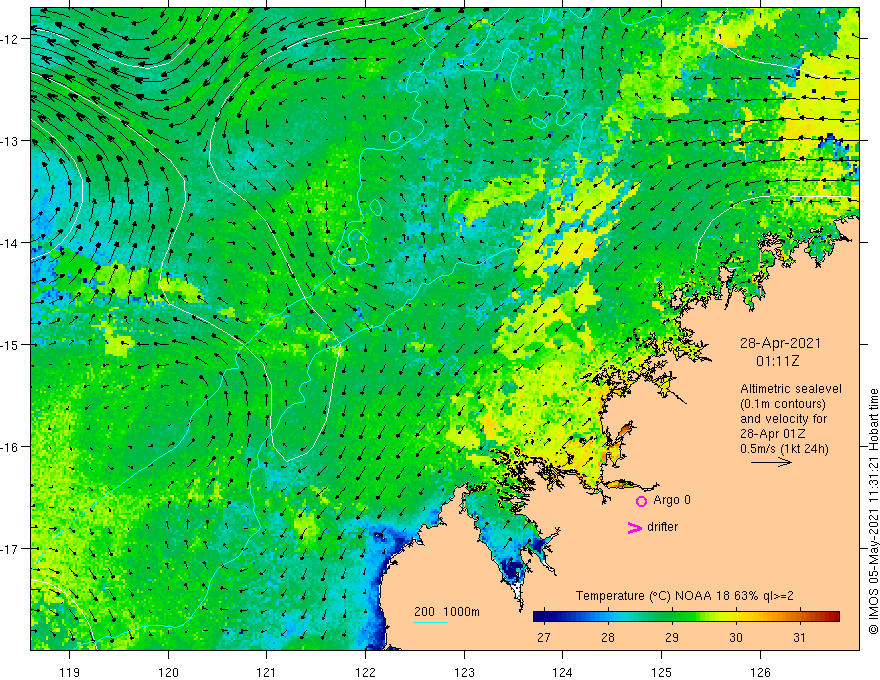Click the longitude axis label 126
The image size is (880, 680).
760,672
